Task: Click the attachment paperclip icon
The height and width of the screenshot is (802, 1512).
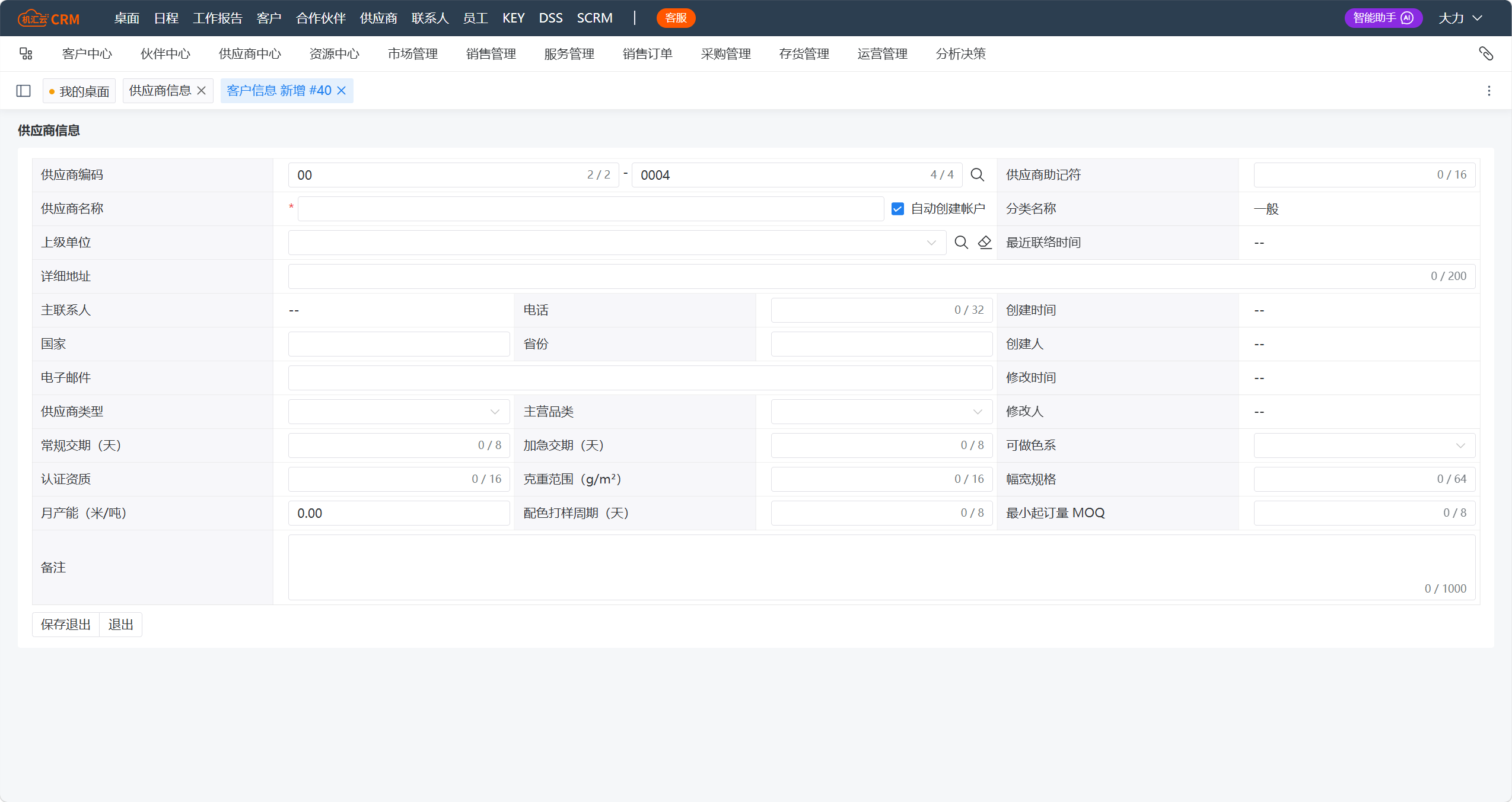Action: [1486, 54]
